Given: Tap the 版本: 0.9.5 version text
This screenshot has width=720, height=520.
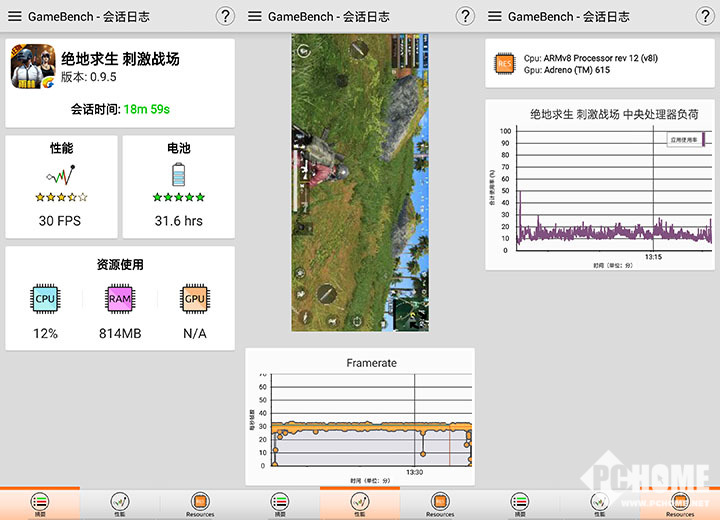Looking at the screenshot, I should 89,77.
